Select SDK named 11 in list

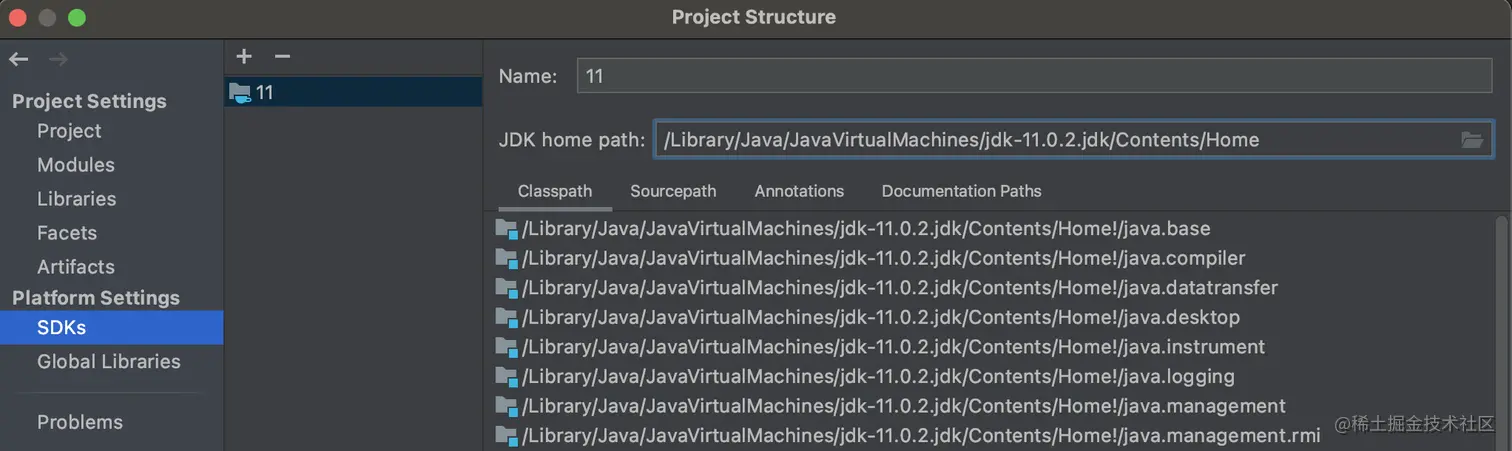point(353,93)
